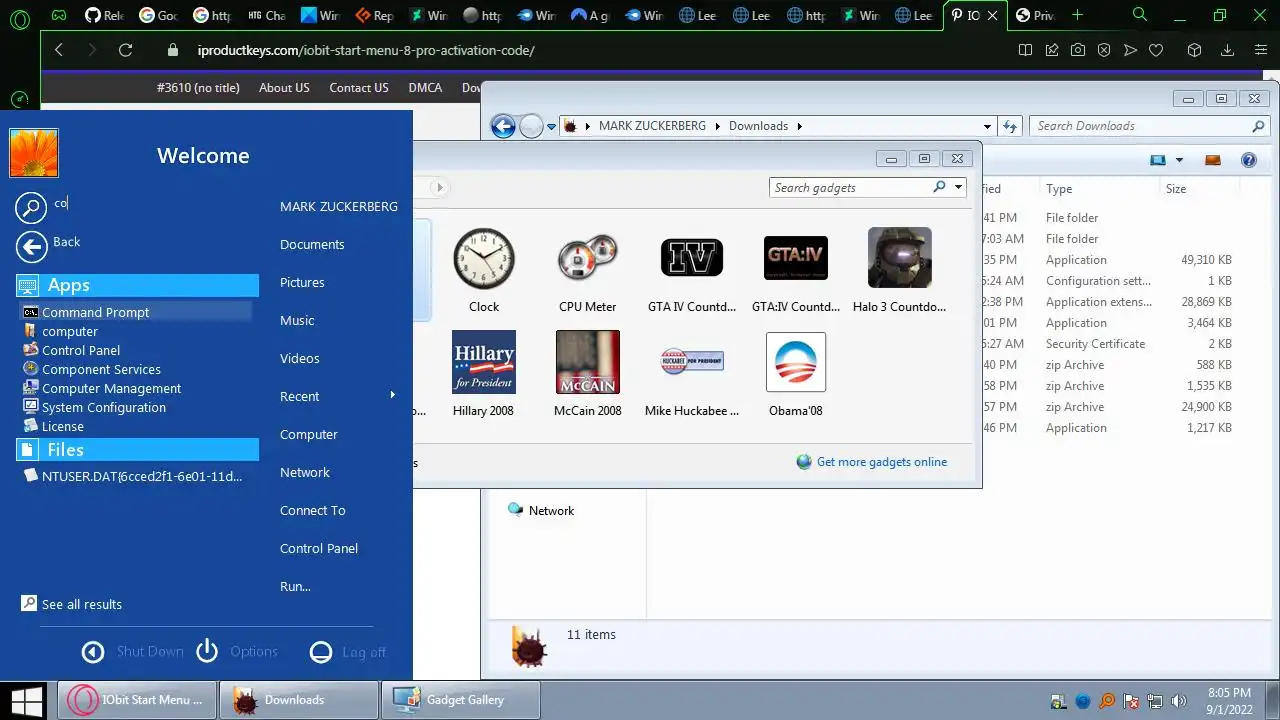Open Pictures from the start menu
Screen dimensions: 1280x720
click(x=302, y=282)
